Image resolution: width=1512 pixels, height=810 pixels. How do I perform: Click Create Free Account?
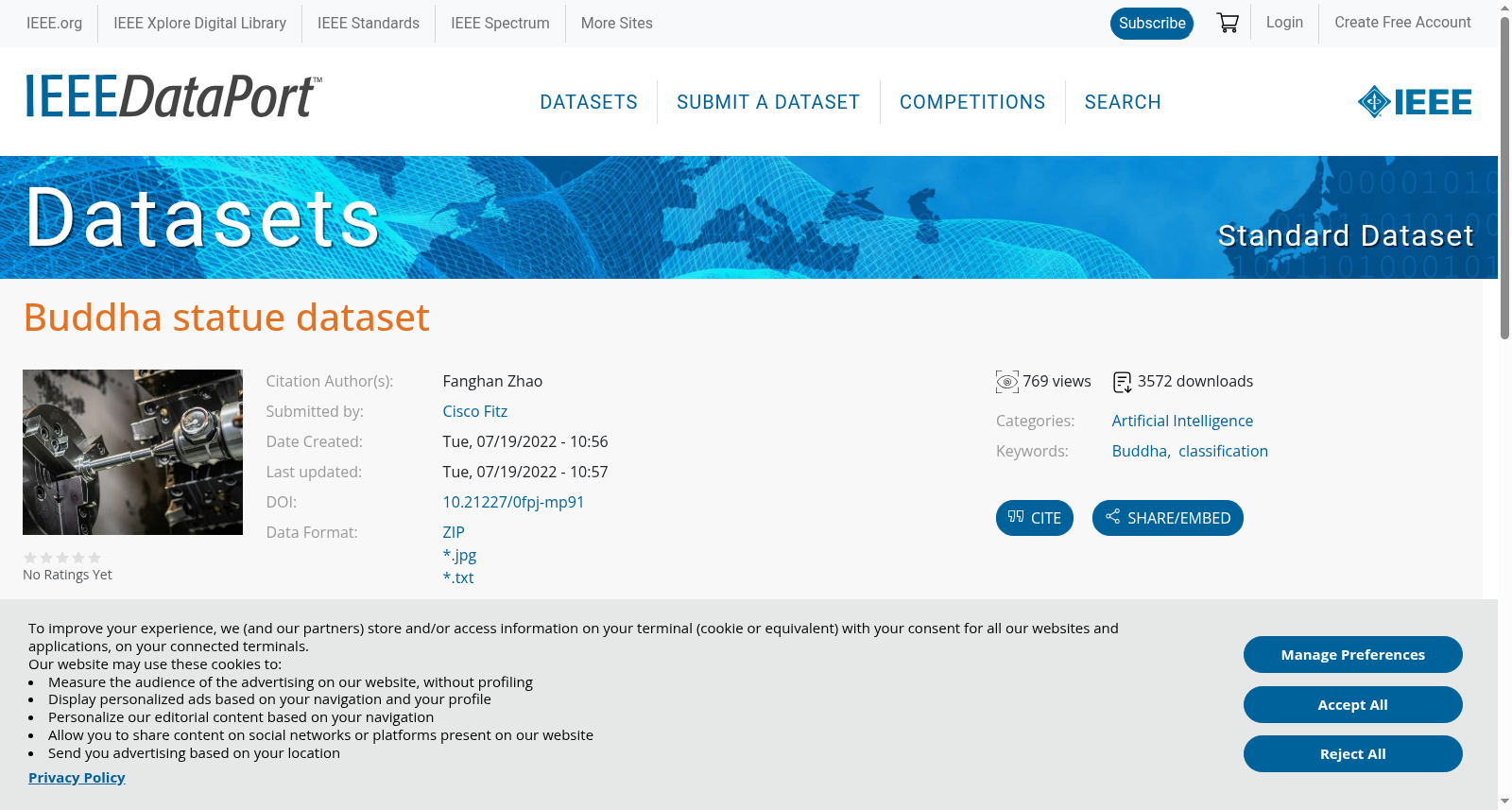click(1402, 22)
